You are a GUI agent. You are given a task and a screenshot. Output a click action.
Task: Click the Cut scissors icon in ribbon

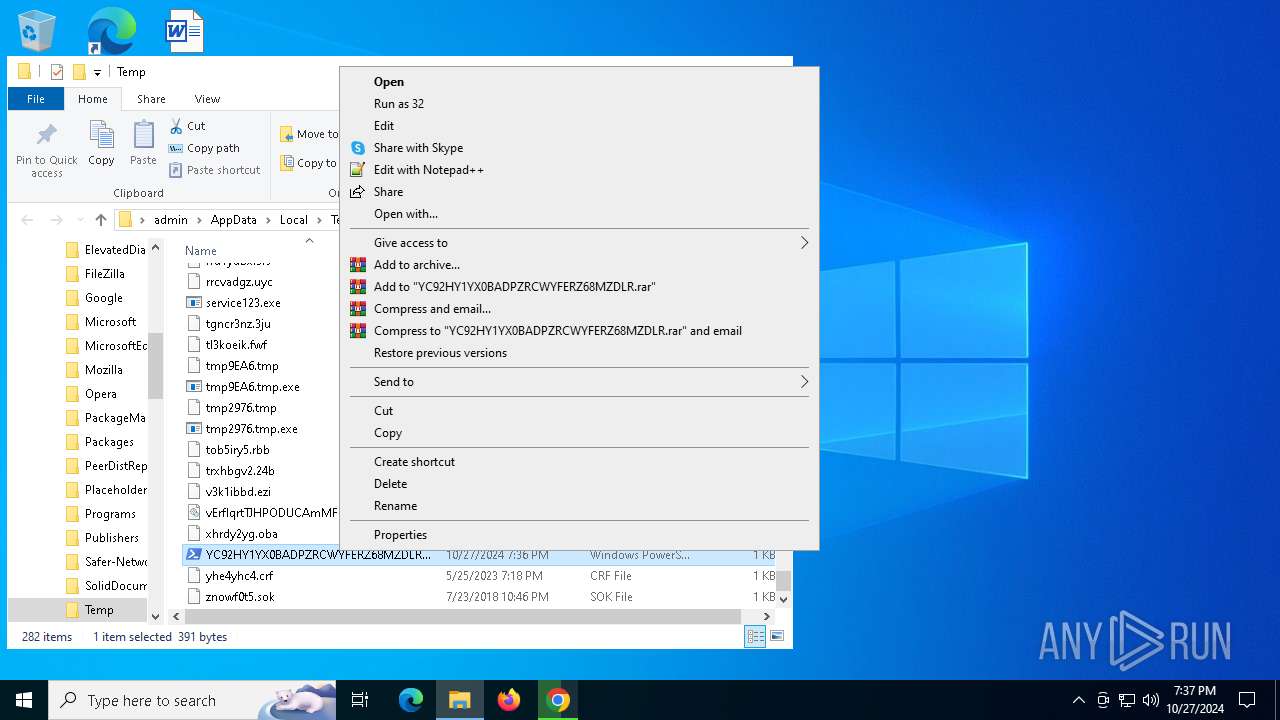point(177,126)
